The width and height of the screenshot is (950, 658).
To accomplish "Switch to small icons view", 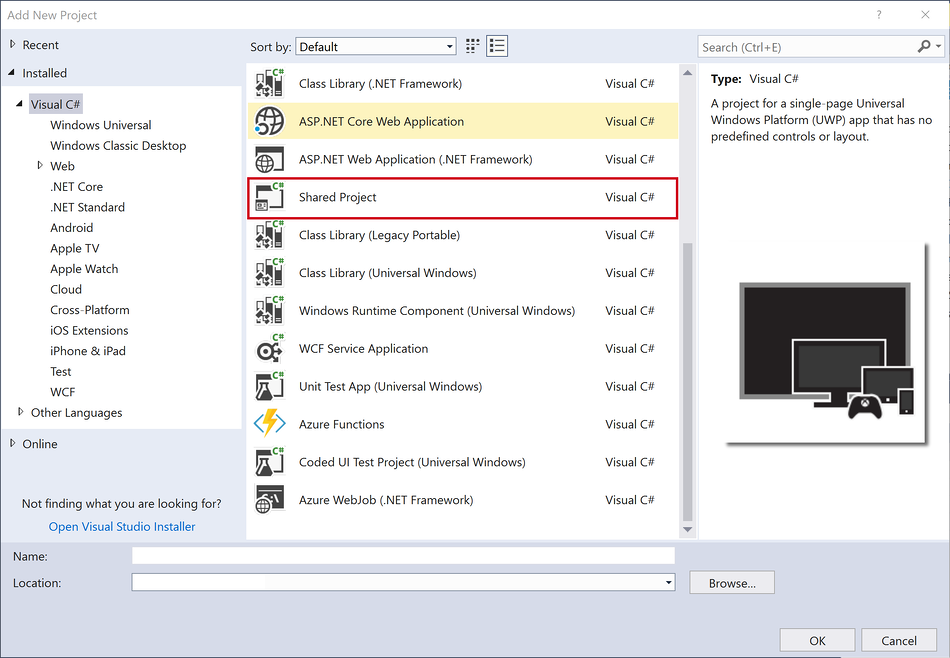I will click(x=473, y=46).
